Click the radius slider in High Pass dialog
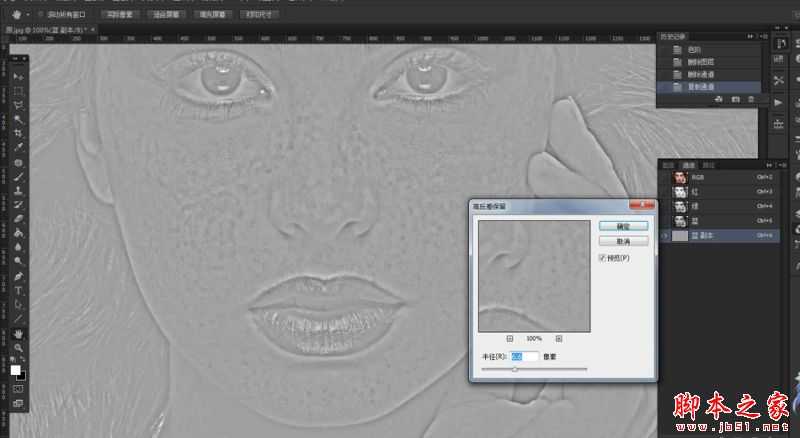Screen dimensions: 800x438 [x=515, y=369]
